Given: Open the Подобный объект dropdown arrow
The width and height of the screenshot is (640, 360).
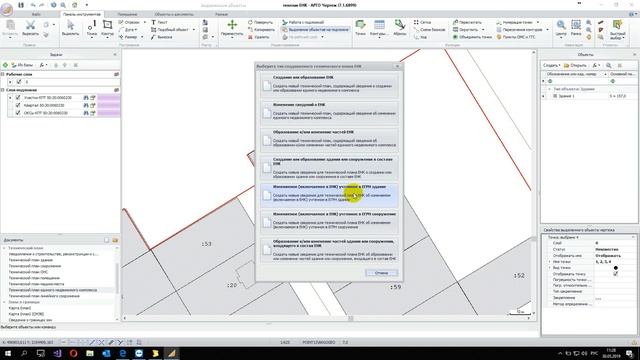Looking at the screenshot, I should click(x=193, y=29).
